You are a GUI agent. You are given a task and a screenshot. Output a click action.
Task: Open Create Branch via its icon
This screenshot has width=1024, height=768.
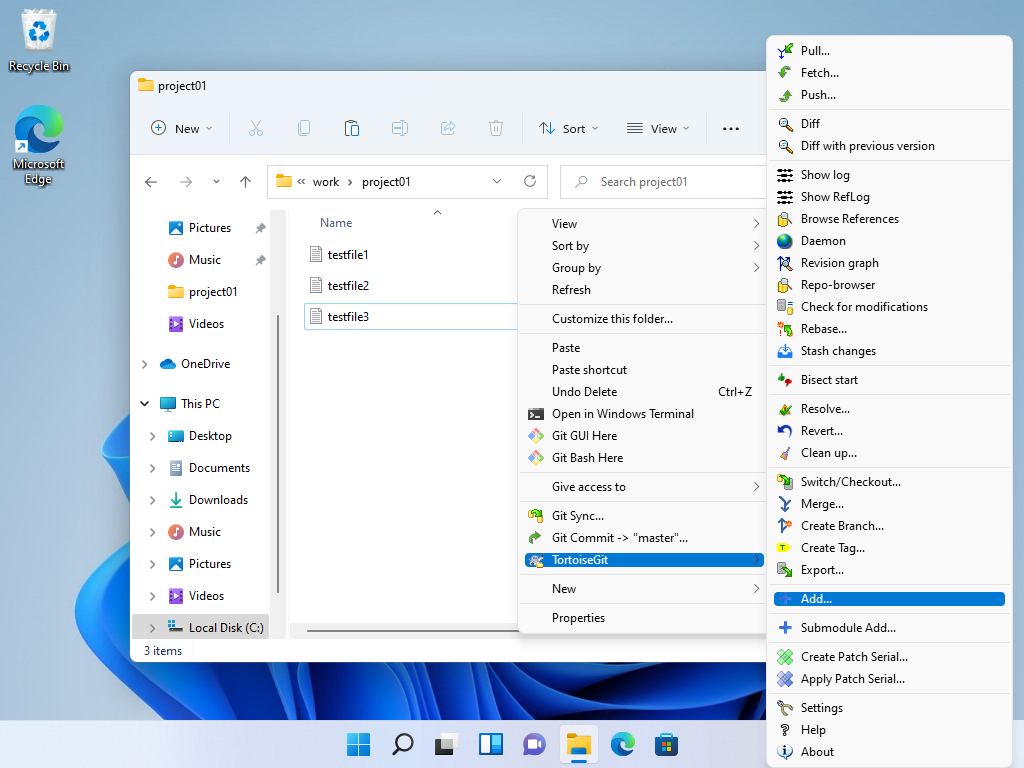(x=785, y=526)
